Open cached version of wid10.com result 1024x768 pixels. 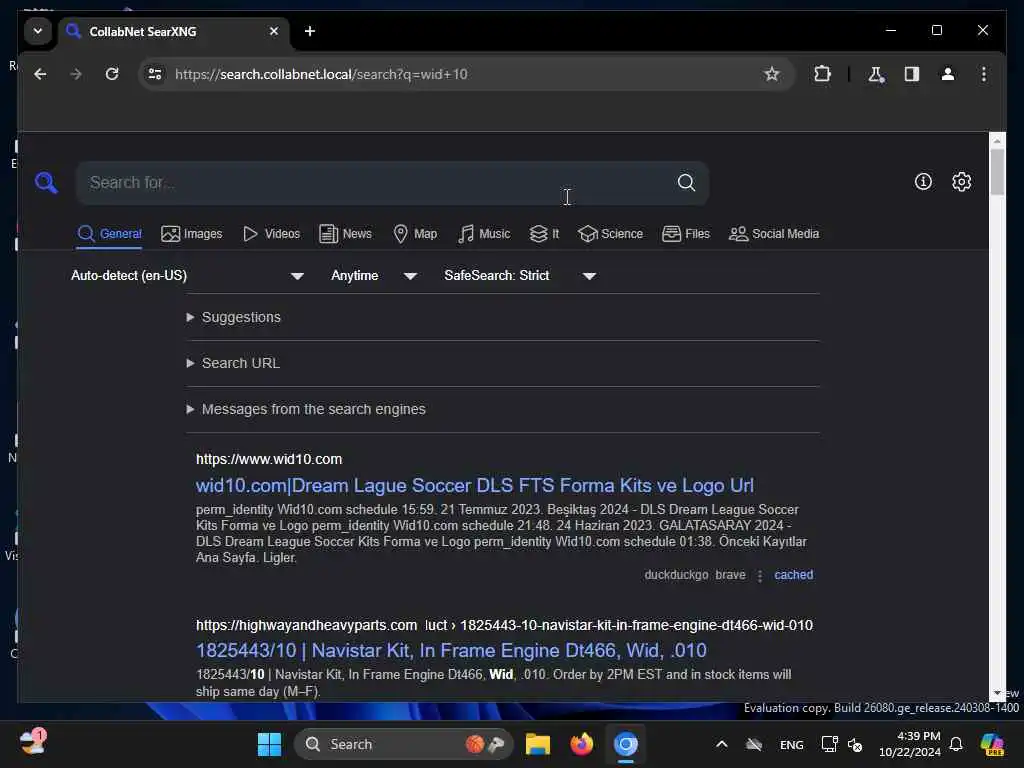(x=793, y=575)
